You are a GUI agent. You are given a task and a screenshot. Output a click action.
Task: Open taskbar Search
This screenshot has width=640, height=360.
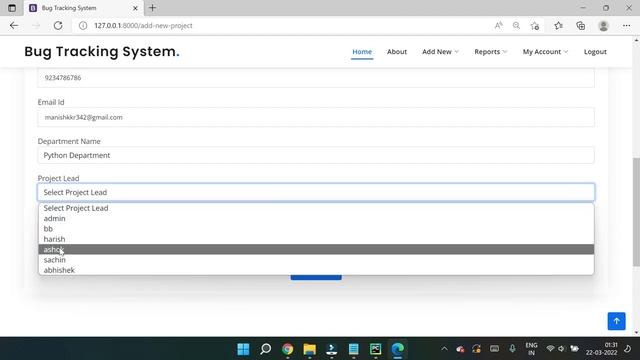(265, 349)
